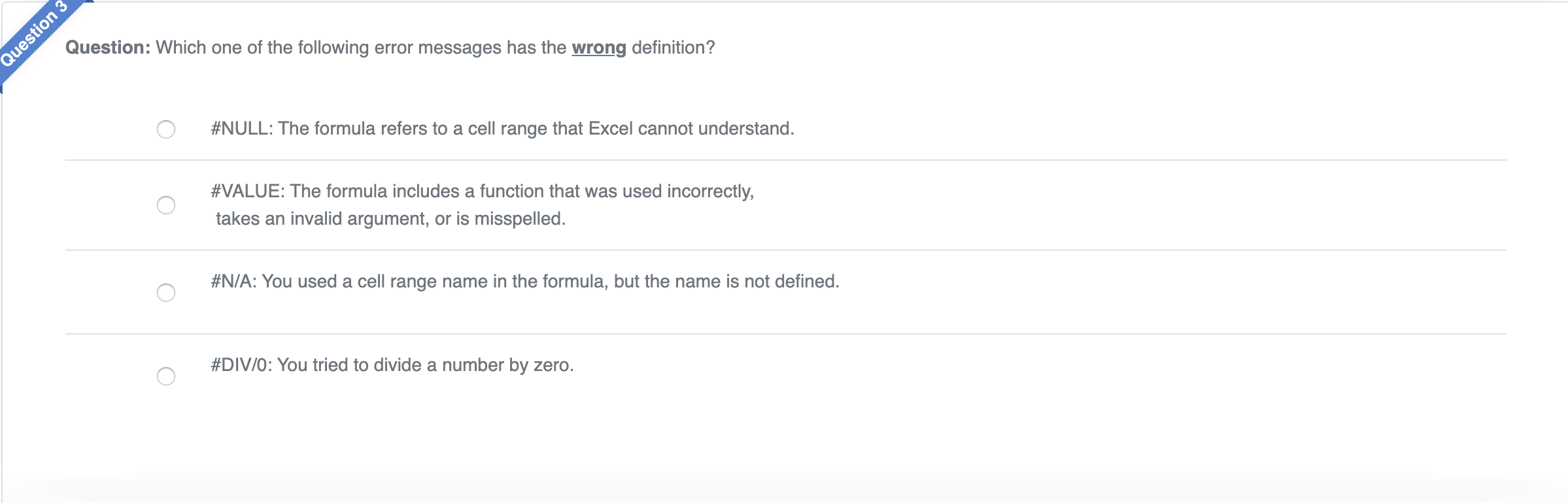Image resolution: width=1568 pixels, height=503 pixels.
Task: Click the bold "Question:" label
Action: pos(108,48)
